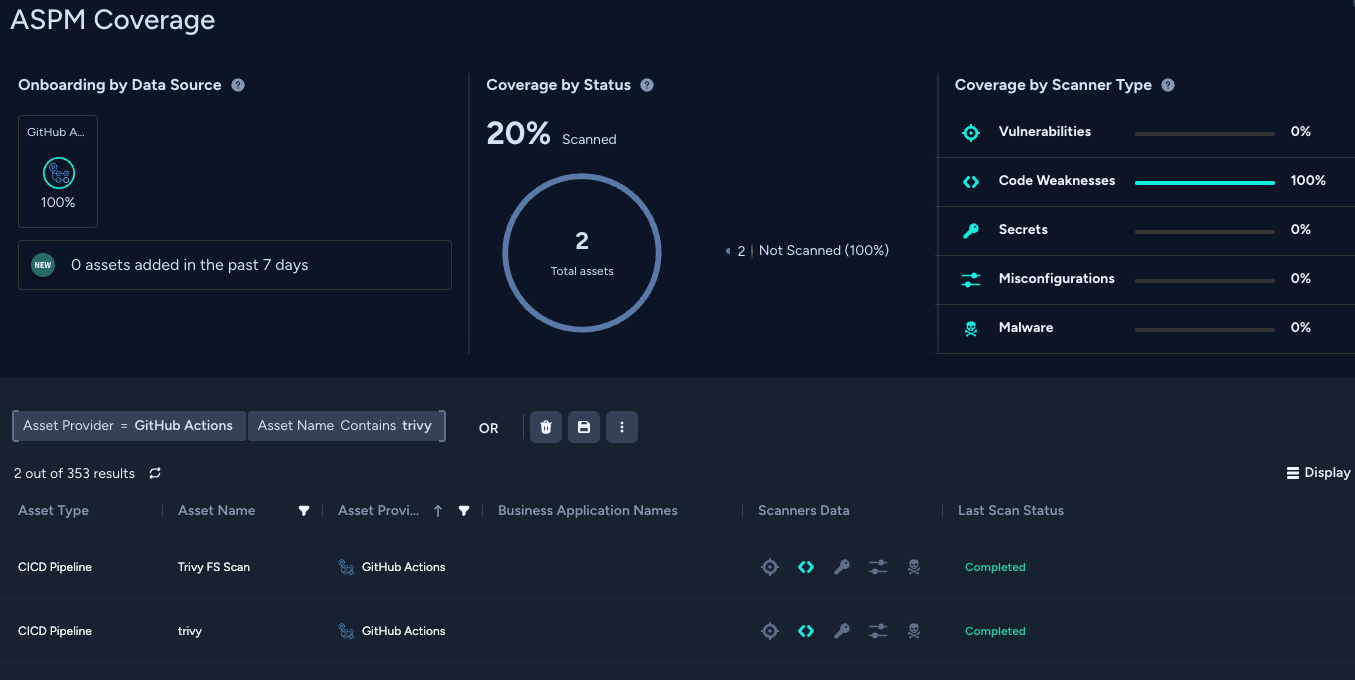Viewport: 1355px width, 680px height.
Task: Select the Vulnerabilities scanner icon in Coverage panel
Action: 970,131
